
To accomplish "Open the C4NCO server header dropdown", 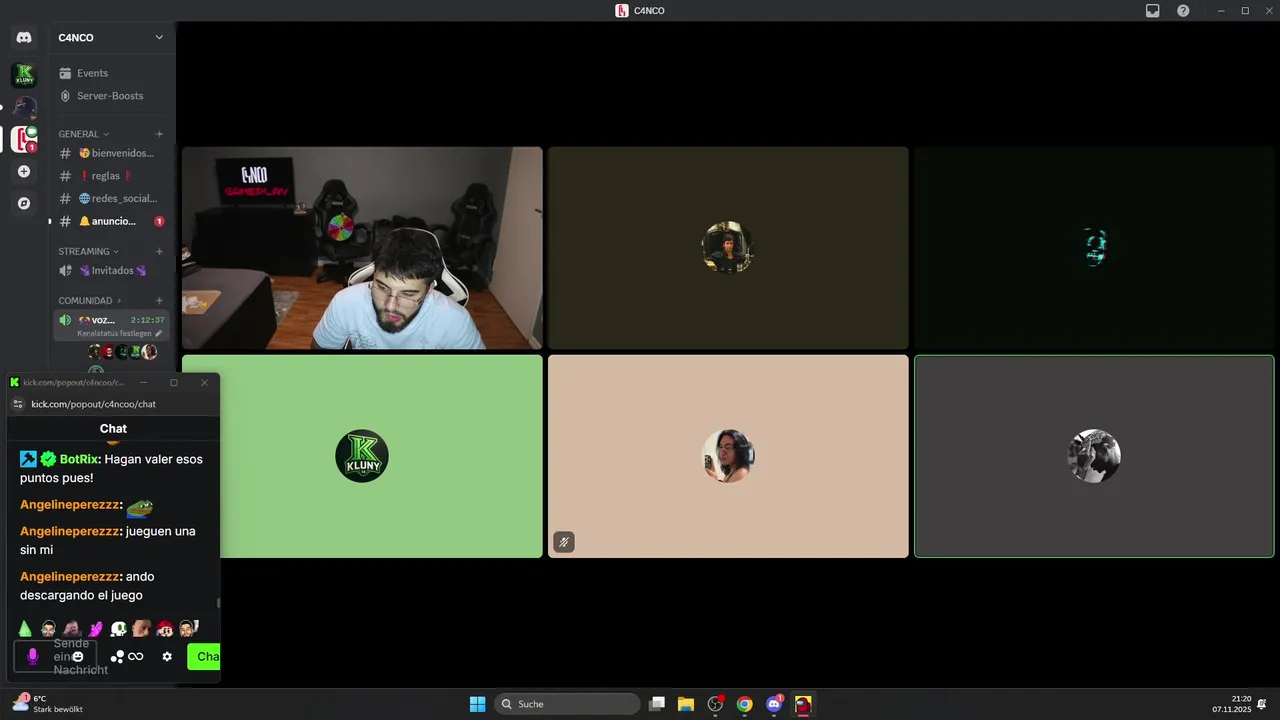I will 111,38.
